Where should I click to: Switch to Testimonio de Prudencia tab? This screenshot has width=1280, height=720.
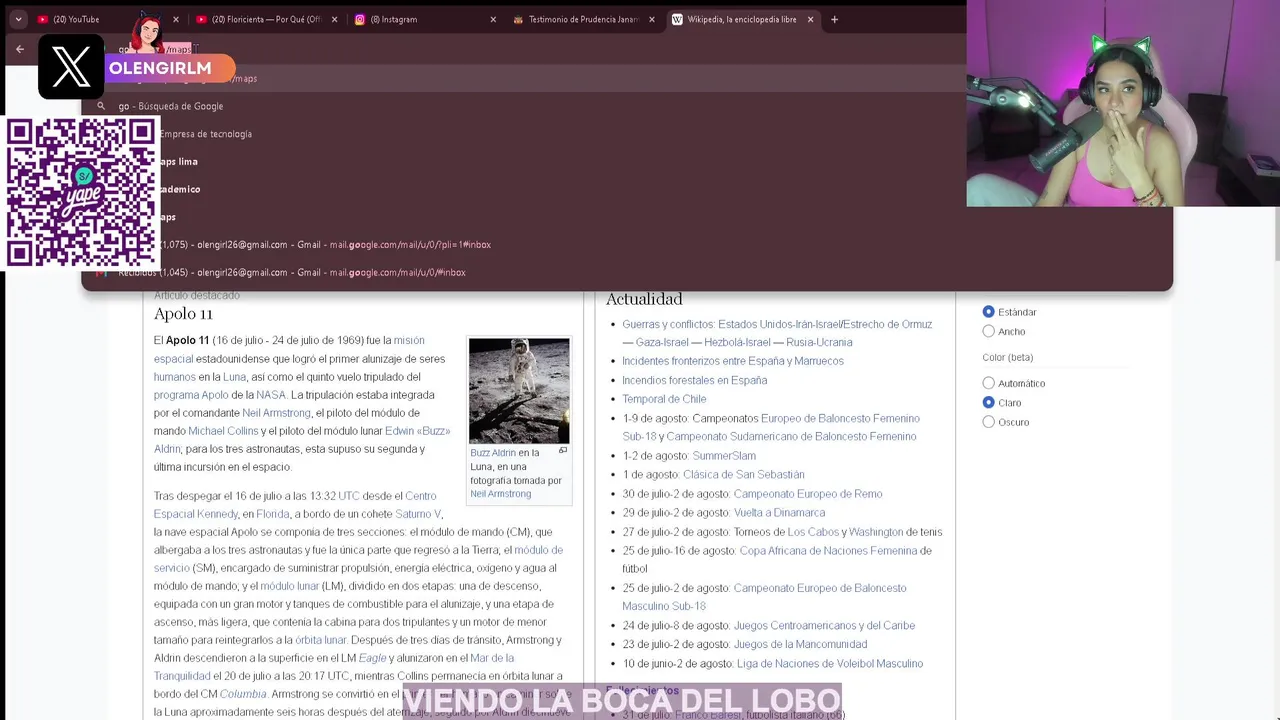(585, 19)
